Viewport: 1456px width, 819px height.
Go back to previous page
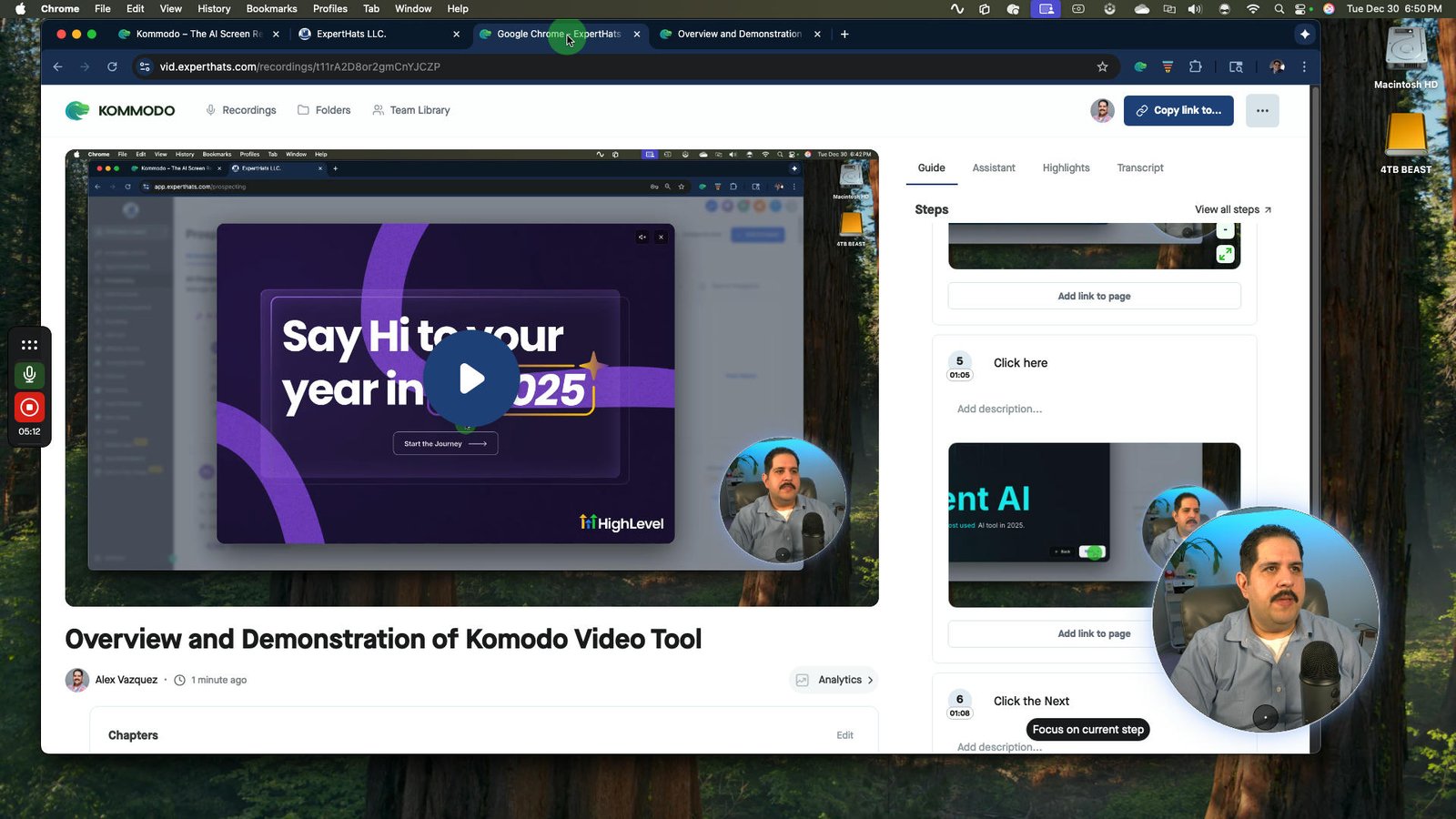pyautogui.click(x=57, y=66)
